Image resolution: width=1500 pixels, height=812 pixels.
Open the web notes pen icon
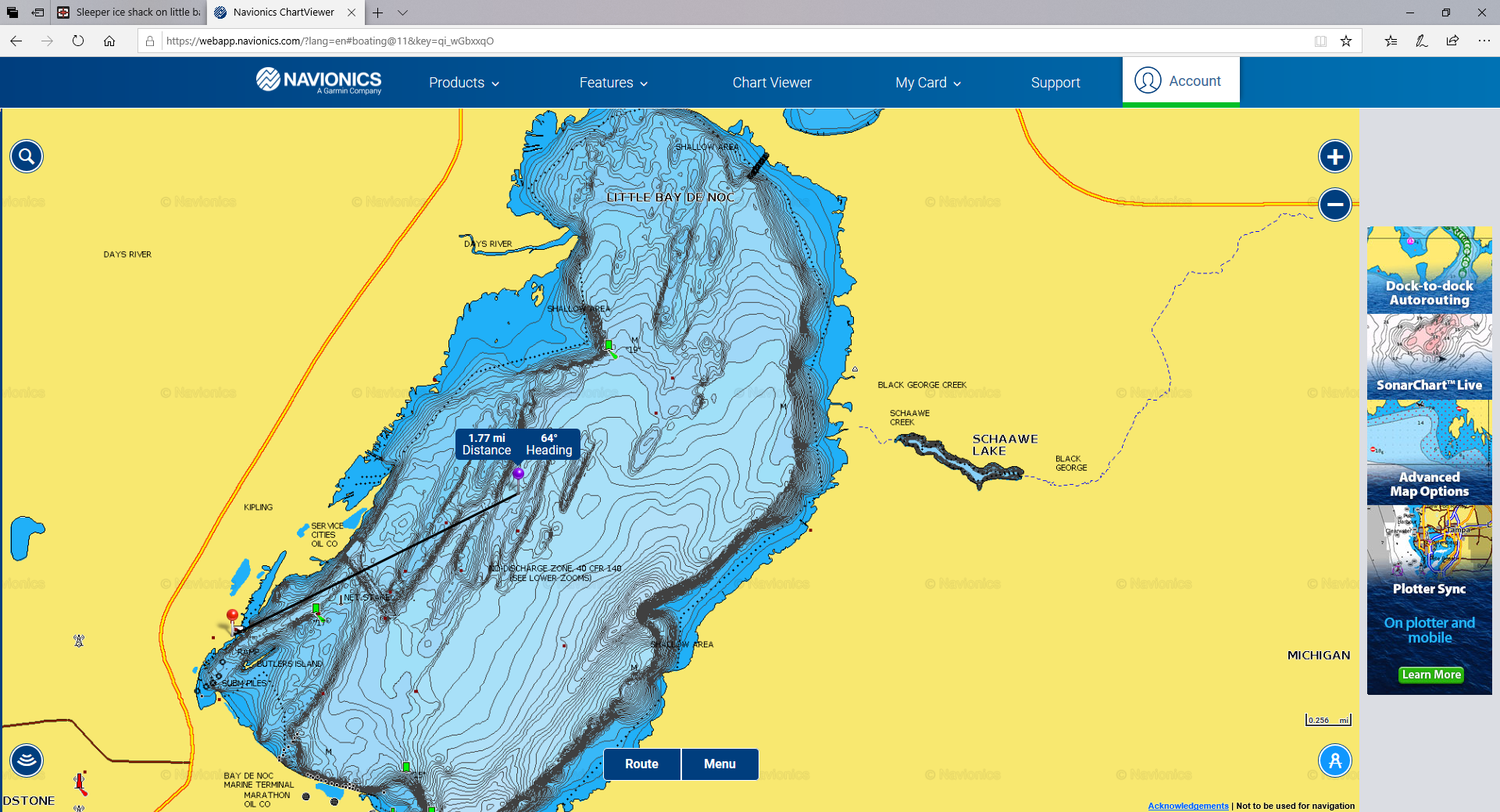[x=1422, y=41]
